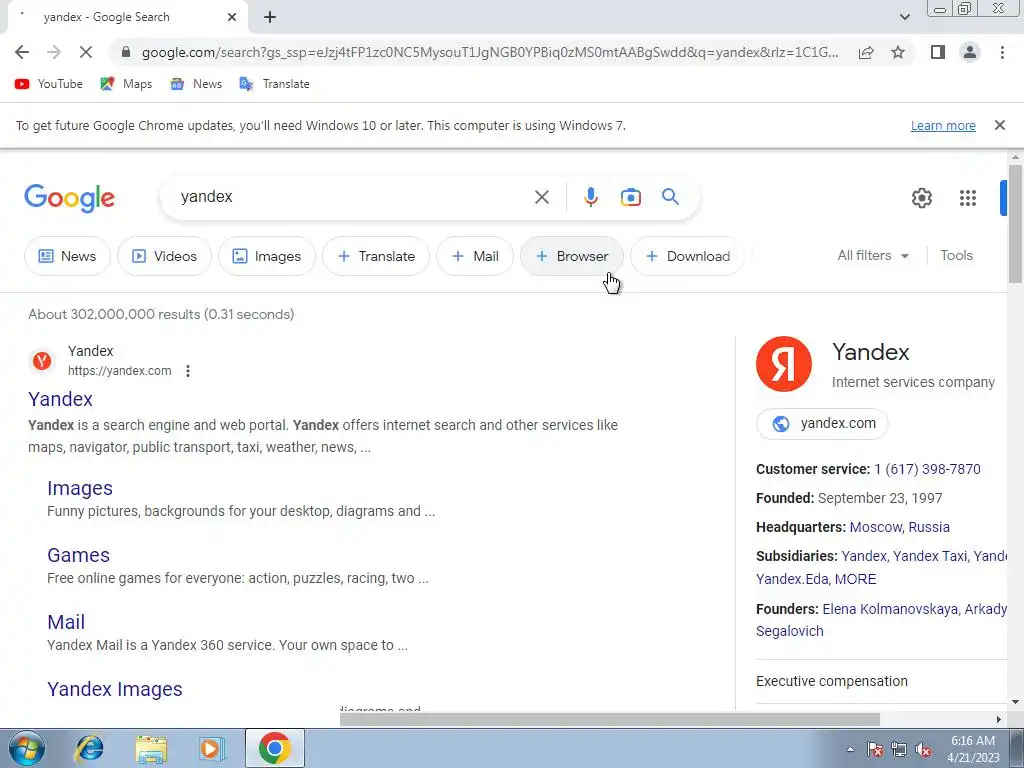
Task: Toggle the Chrome side panel icon
Action: tap(938, 52)
